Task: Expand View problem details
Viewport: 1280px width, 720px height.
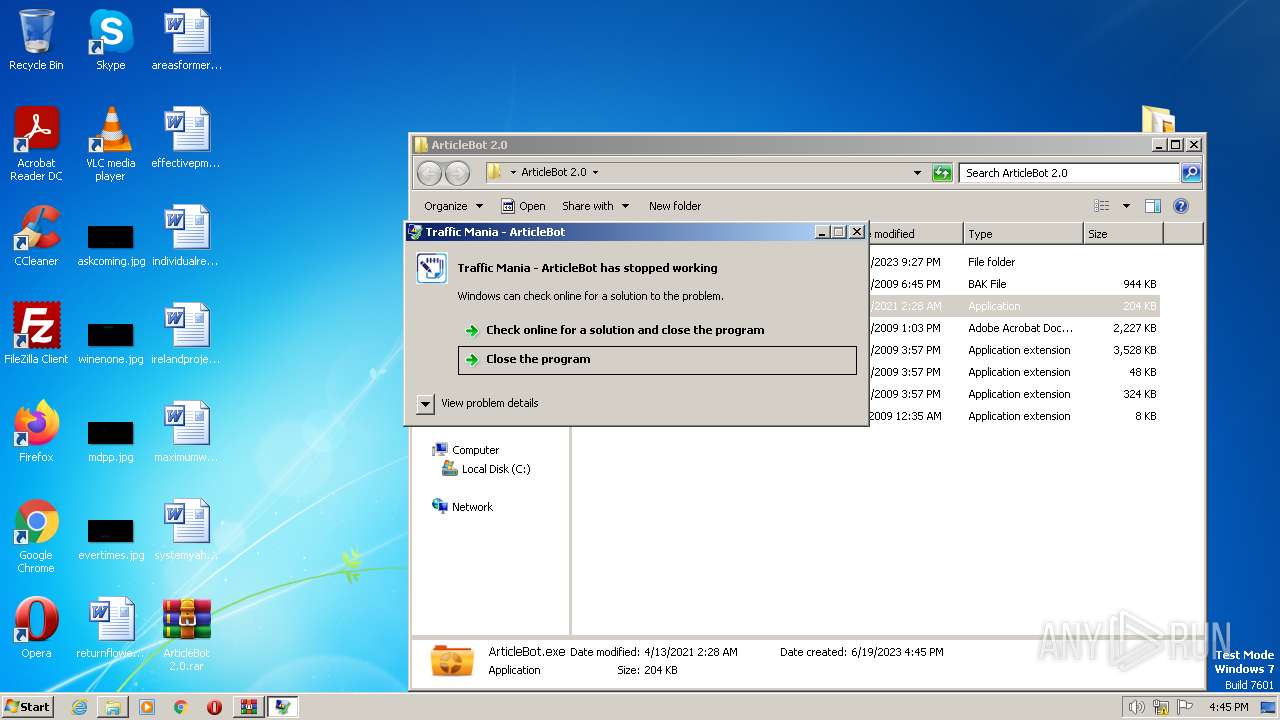Action: [x=478, y=403]
